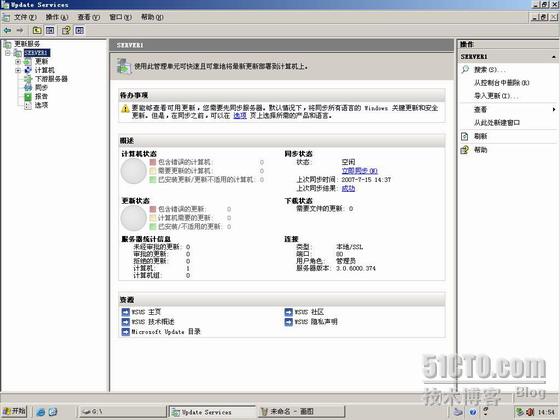Click the refresh icon in actions pane
This screenshot has height=420, width=560.
click(x=465, y=136)
